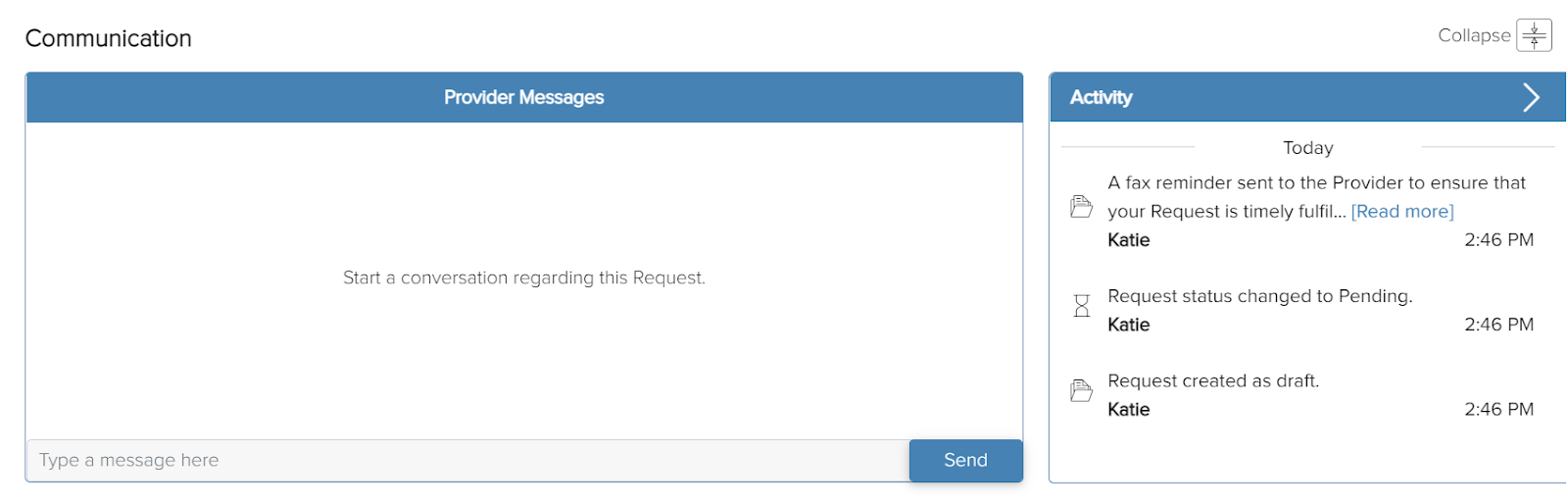1568x502 pixels.
Task: Select the fax reminder activity entry text
Action: 1316,197
